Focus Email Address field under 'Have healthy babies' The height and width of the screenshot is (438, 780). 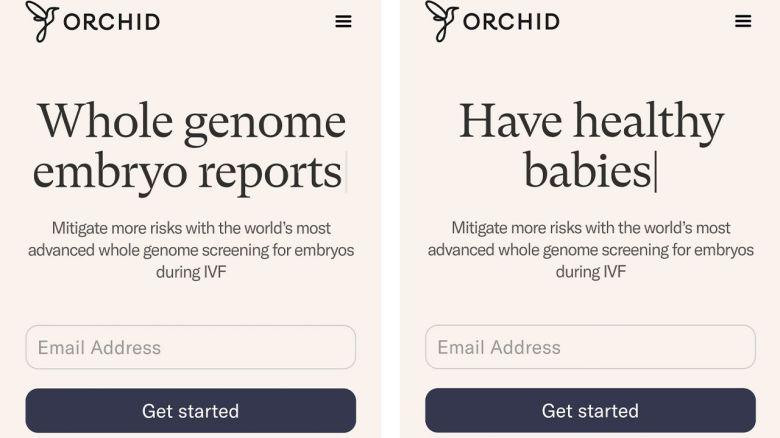tap(590, 347)
